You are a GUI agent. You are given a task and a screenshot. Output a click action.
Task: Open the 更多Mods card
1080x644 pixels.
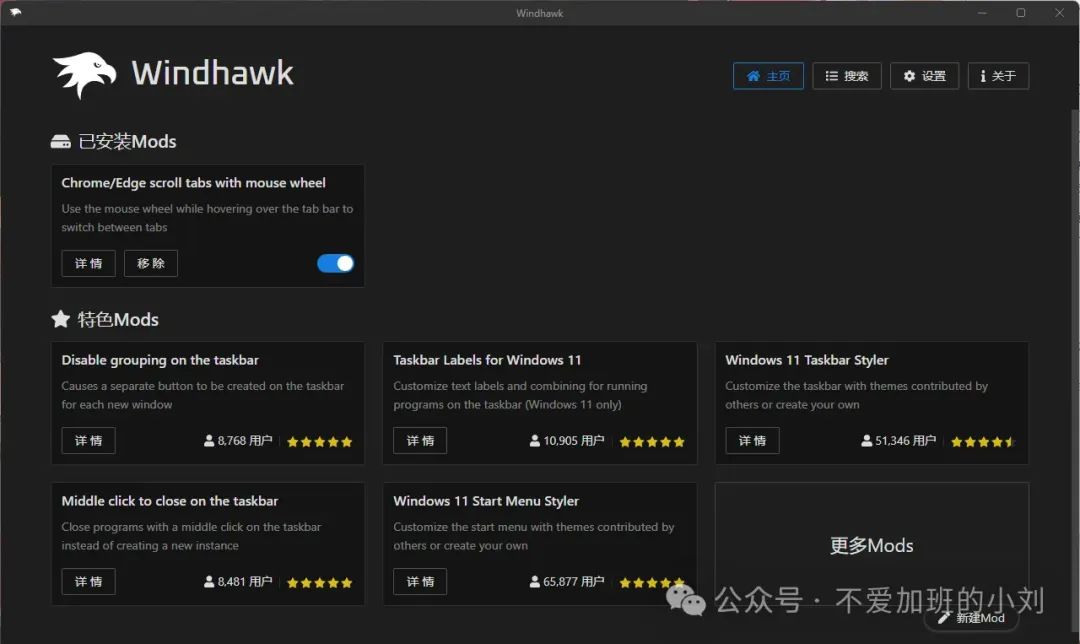click(x=872, y=544)
